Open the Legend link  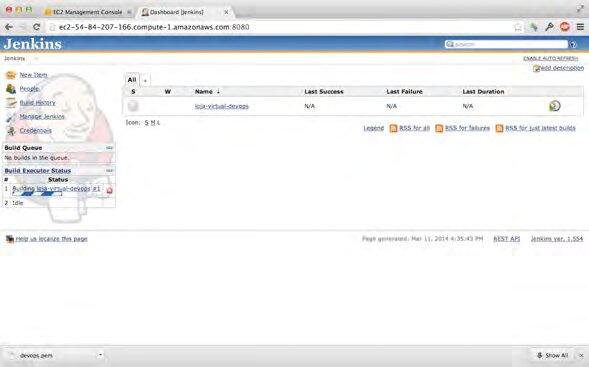click(373, 128)
